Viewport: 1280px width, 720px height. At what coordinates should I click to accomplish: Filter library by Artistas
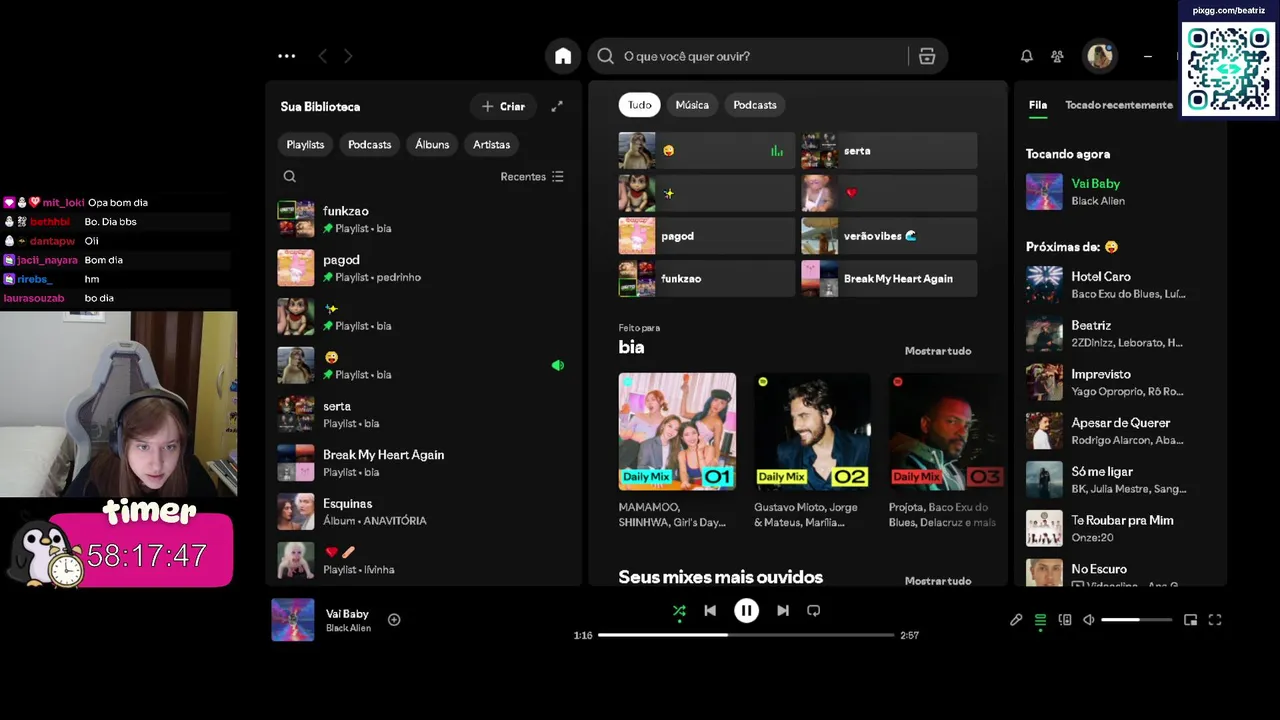491,145
